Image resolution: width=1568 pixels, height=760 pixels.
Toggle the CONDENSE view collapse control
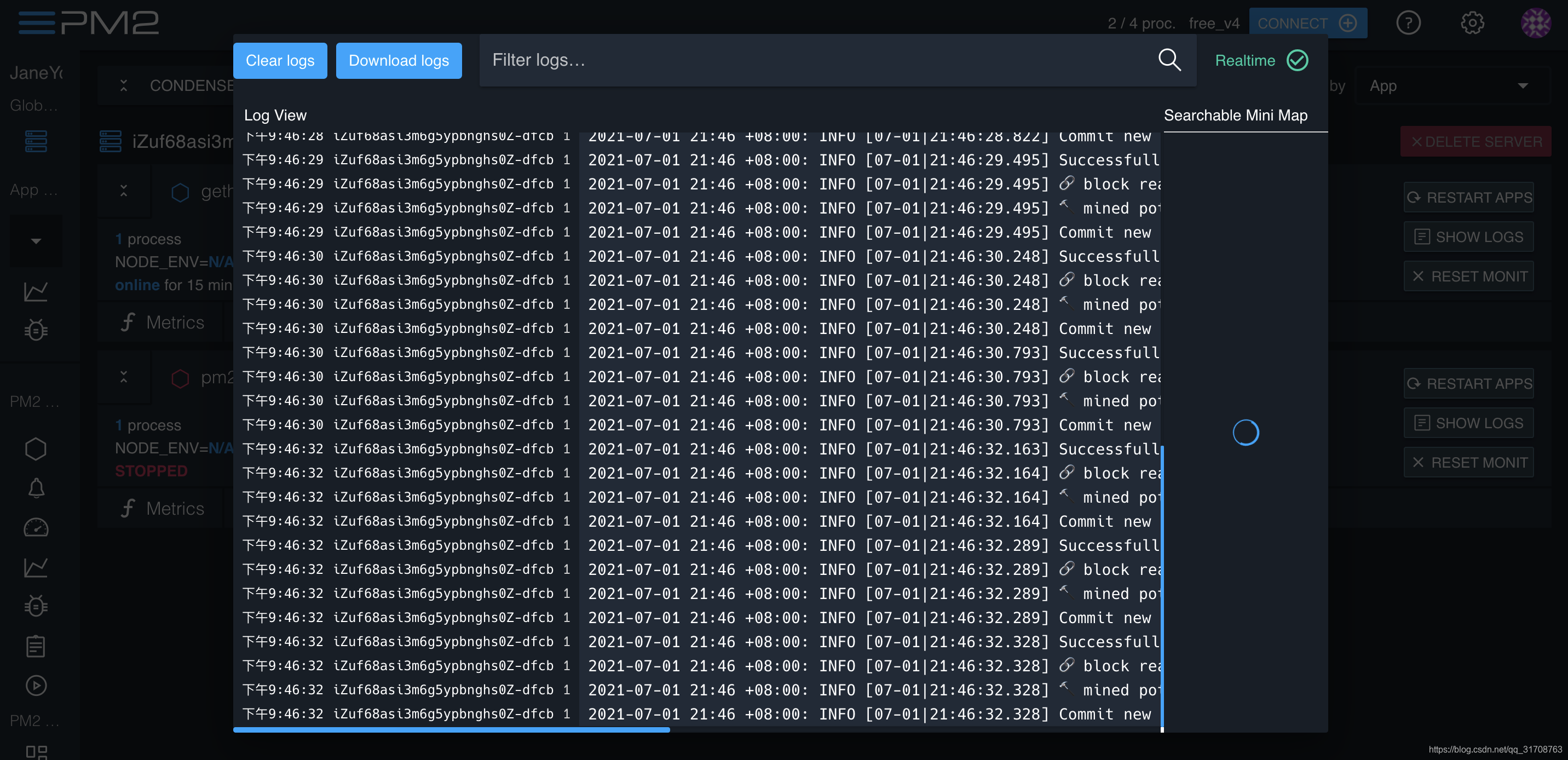click(124, 86)
